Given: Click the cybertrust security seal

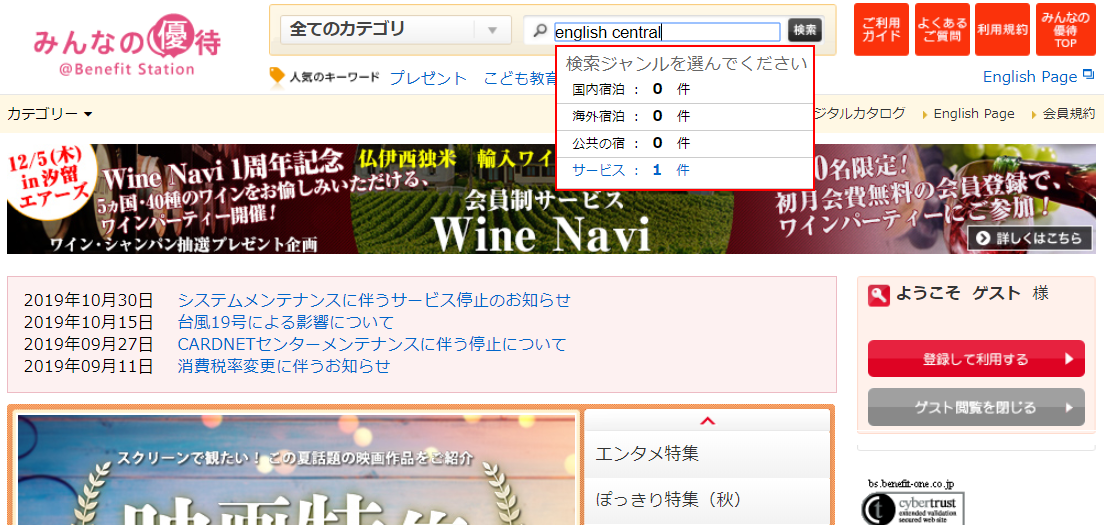Looking at the screenshot, I should pos(912,507).
